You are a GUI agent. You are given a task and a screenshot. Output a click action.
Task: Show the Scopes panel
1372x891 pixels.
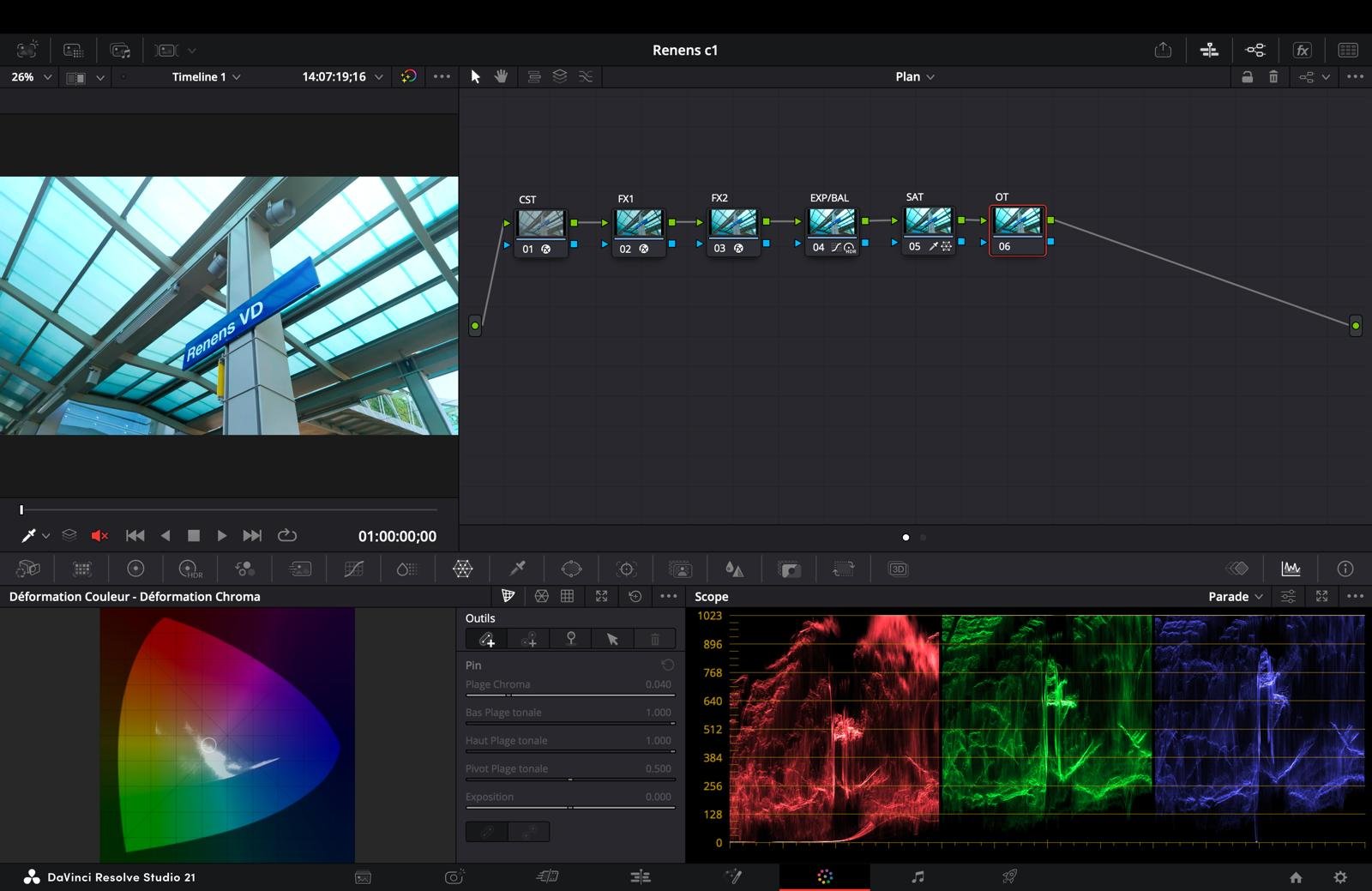click(x=1291, y=568)
